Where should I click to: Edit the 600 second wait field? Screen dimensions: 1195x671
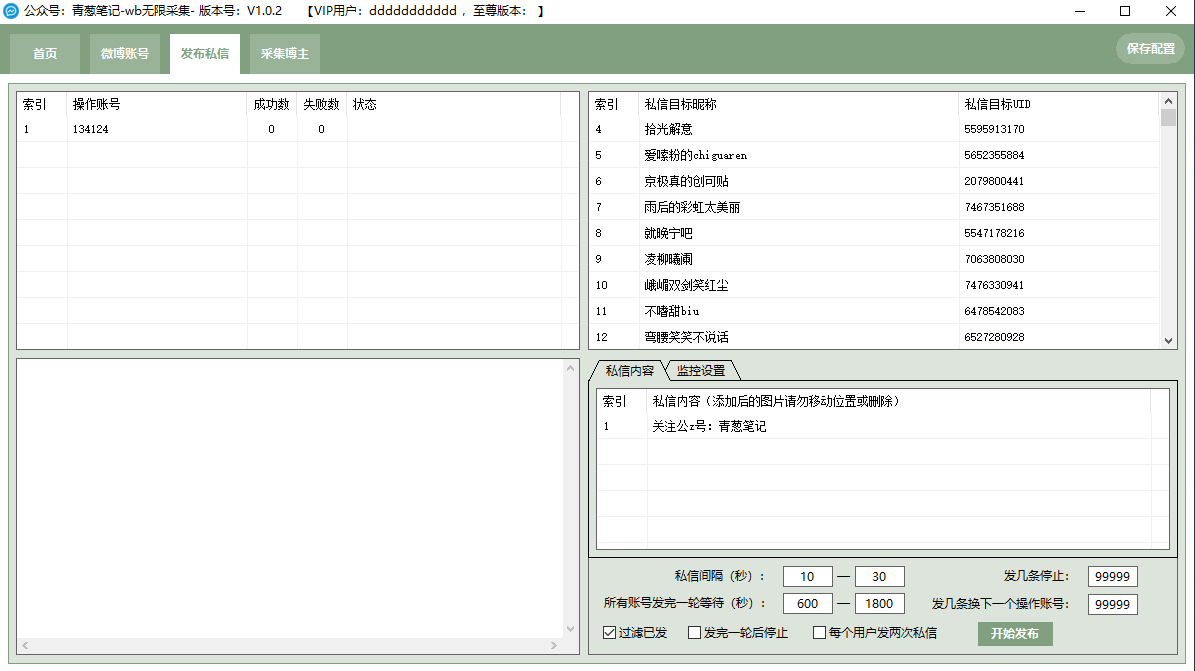coord(807,603)
